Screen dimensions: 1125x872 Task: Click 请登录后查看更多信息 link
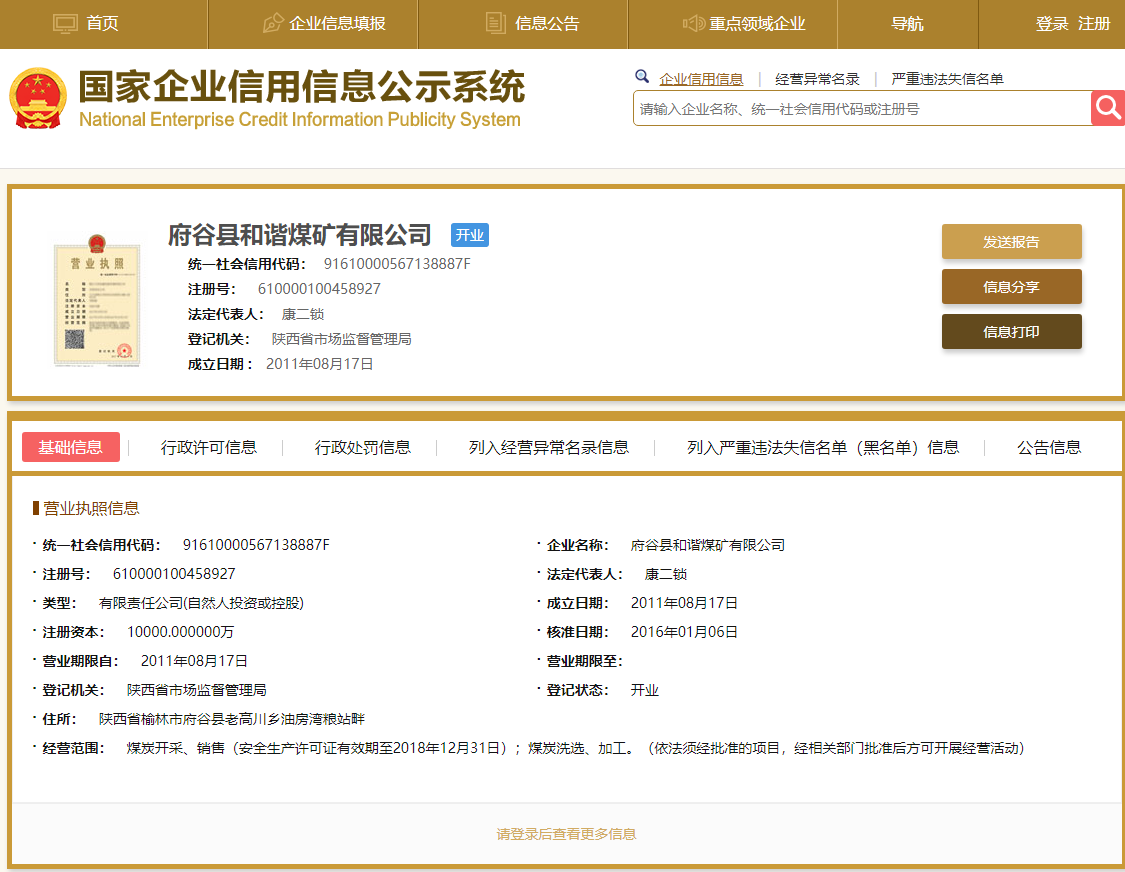566,834
